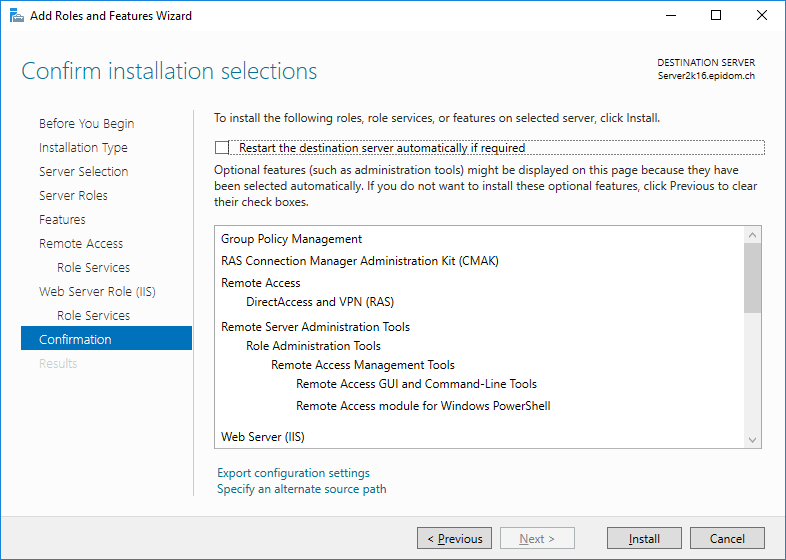Maximize the wizard window
Image resolution: width=786 pixels, height=560 pixels.
click(x=716, y=16)
